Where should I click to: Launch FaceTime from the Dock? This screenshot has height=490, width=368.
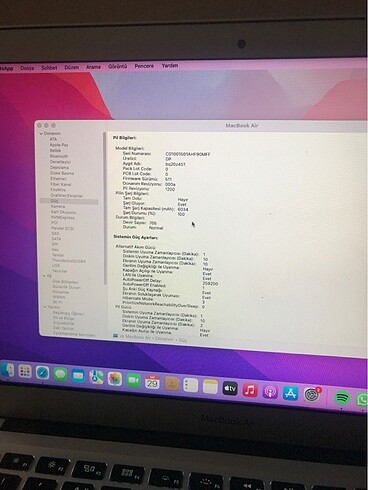(133, 380)
